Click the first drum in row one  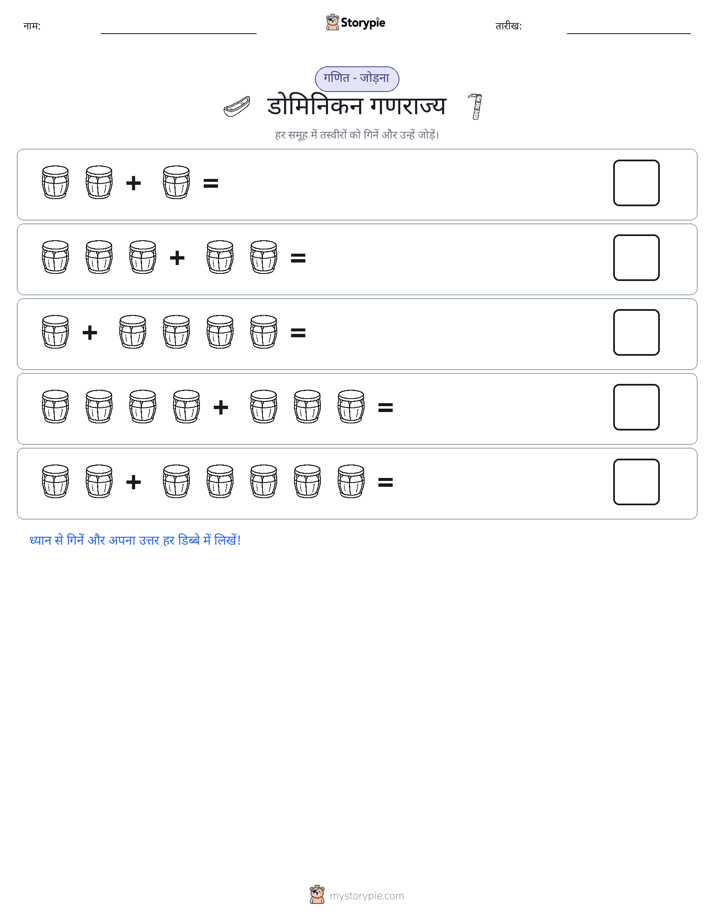pyautogui.click(x=55, y=183)
